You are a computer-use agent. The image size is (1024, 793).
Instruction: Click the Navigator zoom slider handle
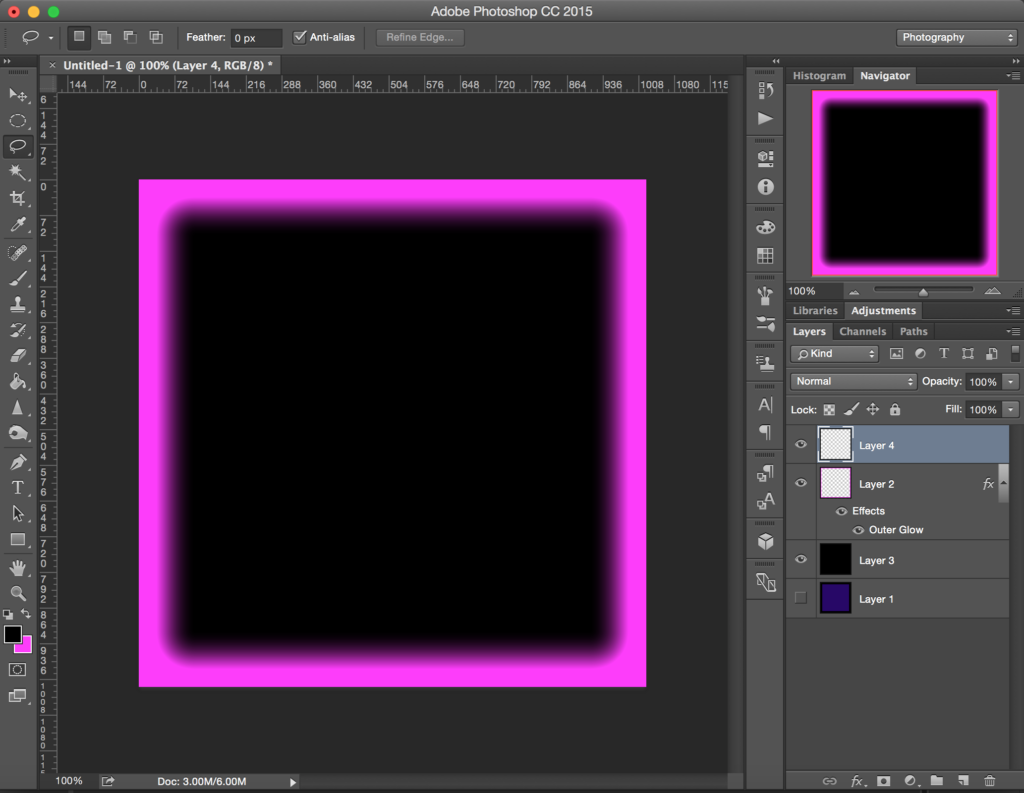923,291
